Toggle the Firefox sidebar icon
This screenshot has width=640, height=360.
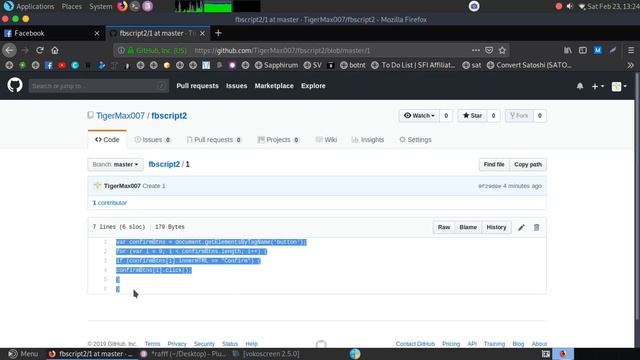click(582, 50)
